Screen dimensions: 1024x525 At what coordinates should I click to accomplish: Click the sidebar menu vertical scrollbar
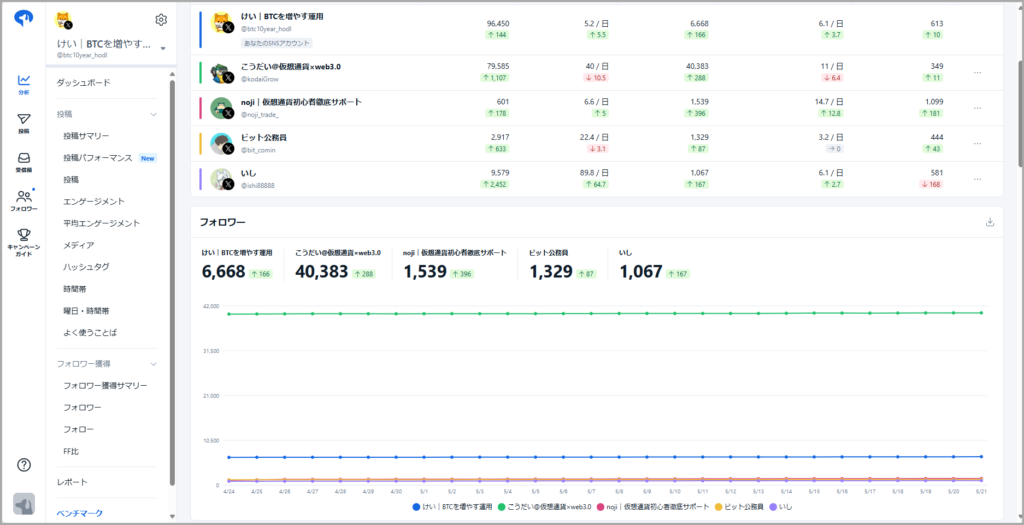(x=172, y=281)
